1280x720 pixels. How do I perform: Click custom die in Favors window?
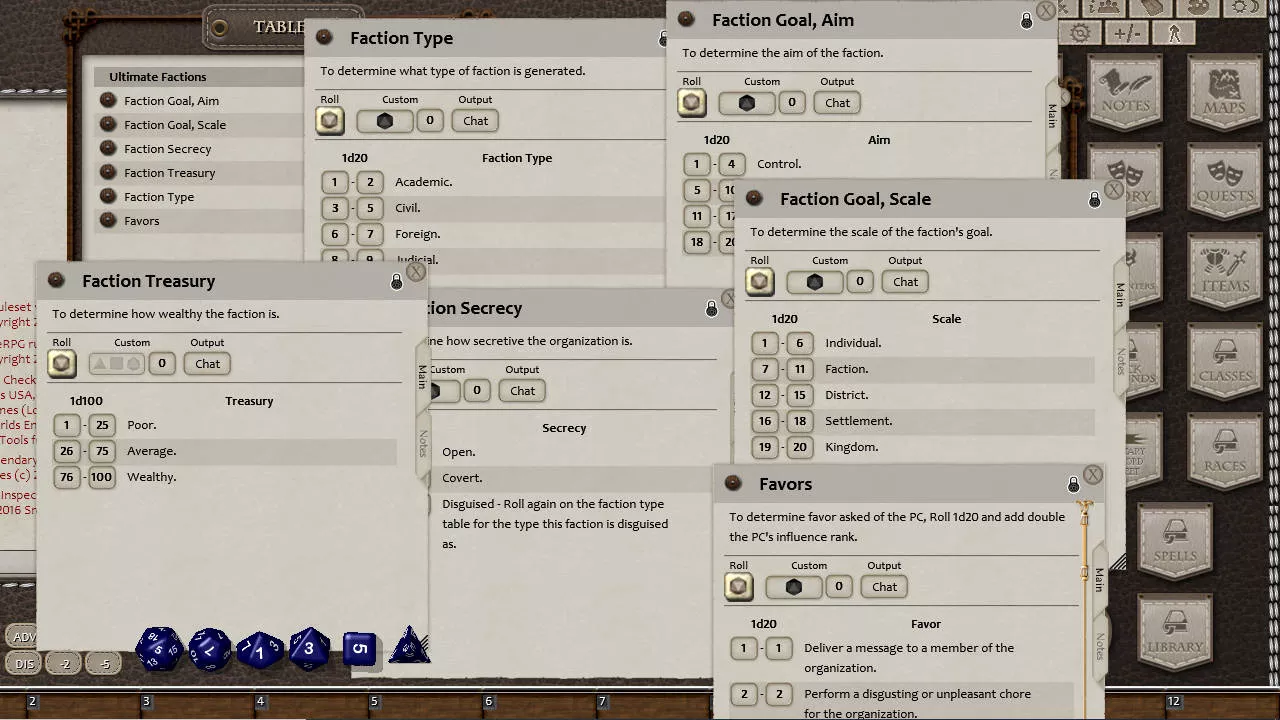pos(794,587)
